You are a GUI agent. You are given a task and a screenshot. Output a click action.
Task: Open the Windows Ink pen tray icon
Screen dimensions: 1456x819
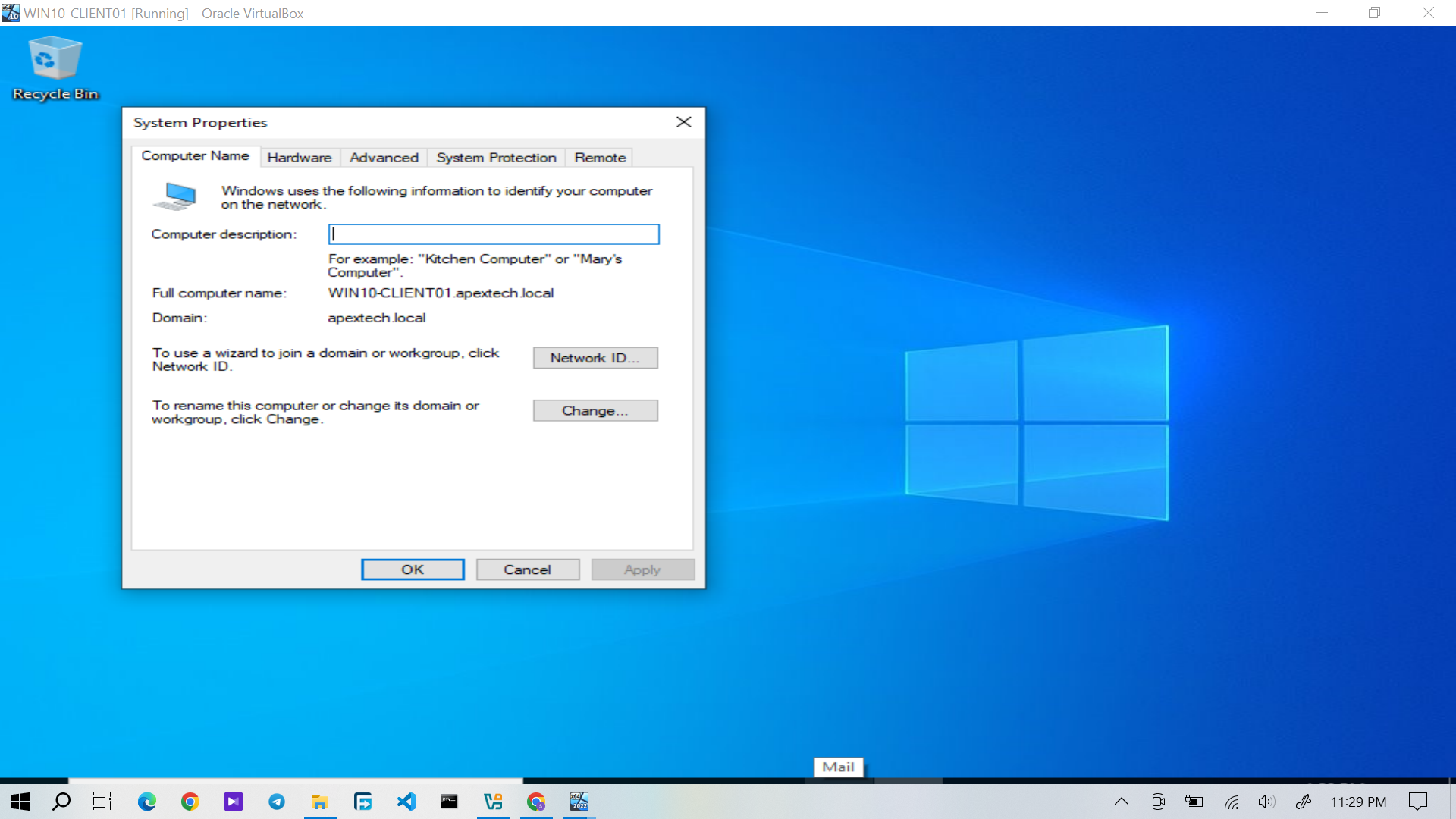pyautogui.click(x=1304, y=802)
